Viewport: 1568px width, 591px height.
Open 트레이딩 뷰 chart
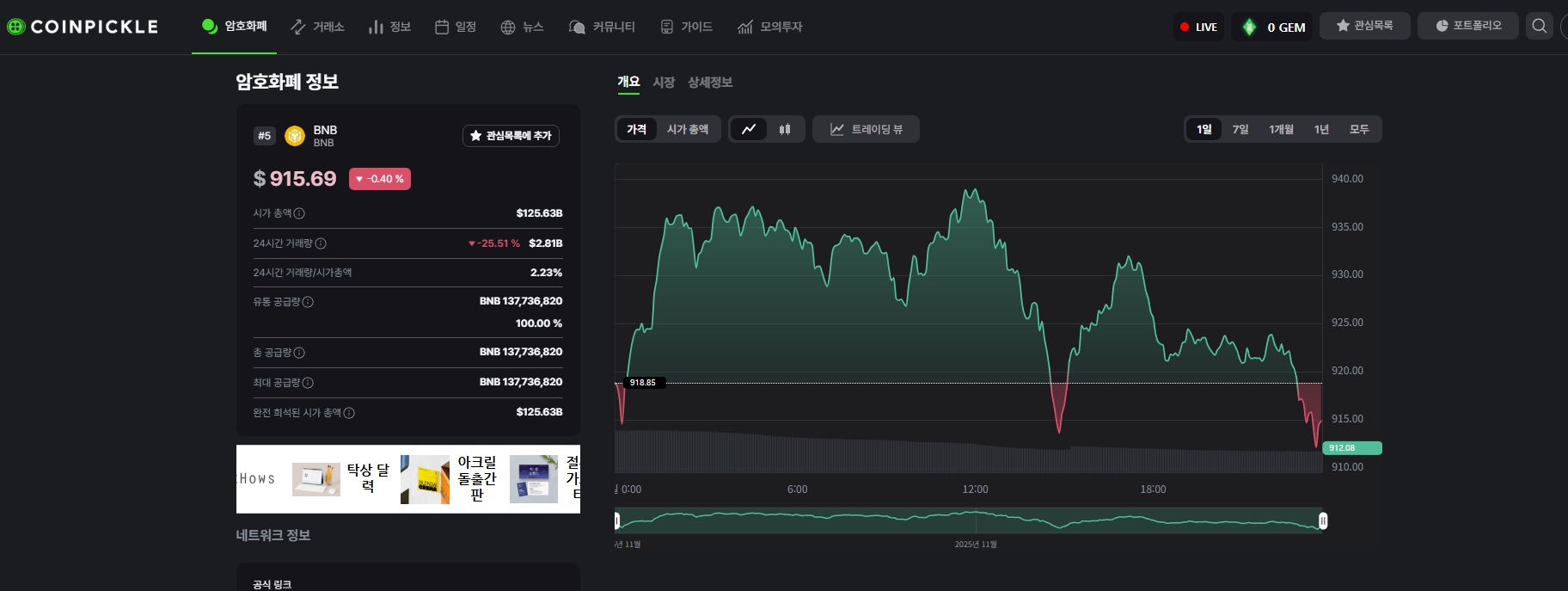pos(866,129)
